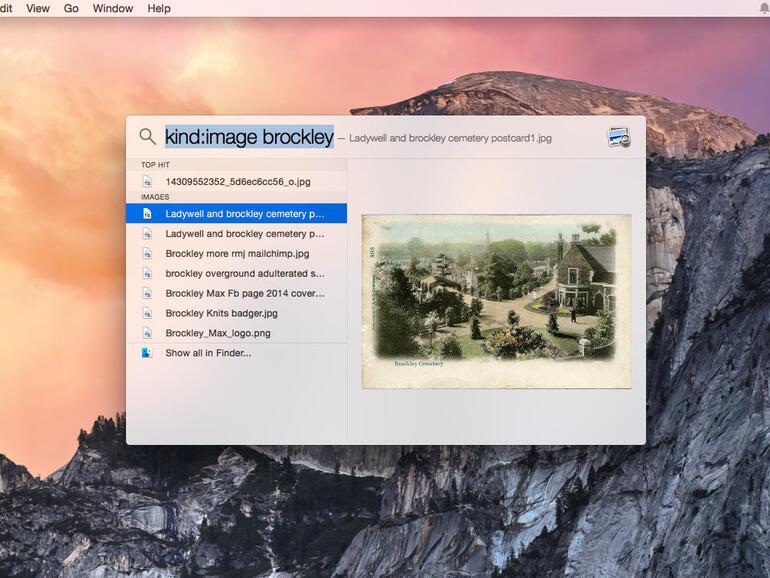Screen dimensions: 770x578
Task: Click file icon beside Brockley Knits badger.jpg
Action: (147, 313)
